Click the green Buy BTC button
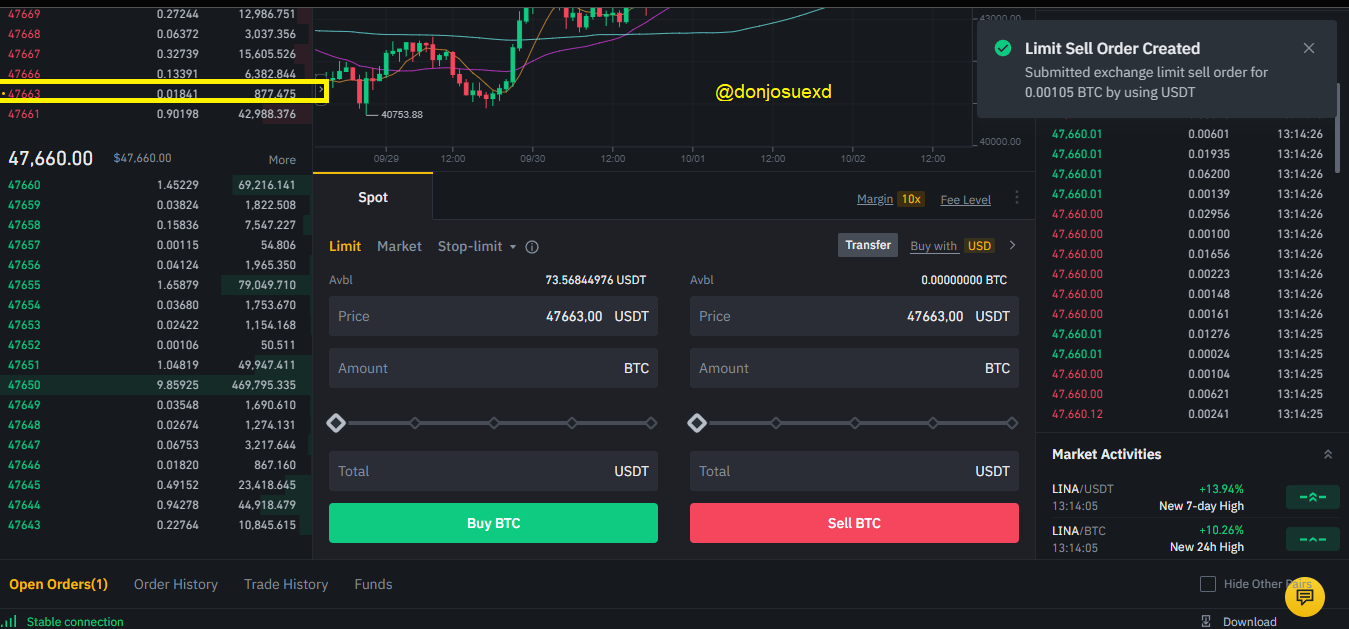This screenshot has width=1349, height=629. coord(493,523)
